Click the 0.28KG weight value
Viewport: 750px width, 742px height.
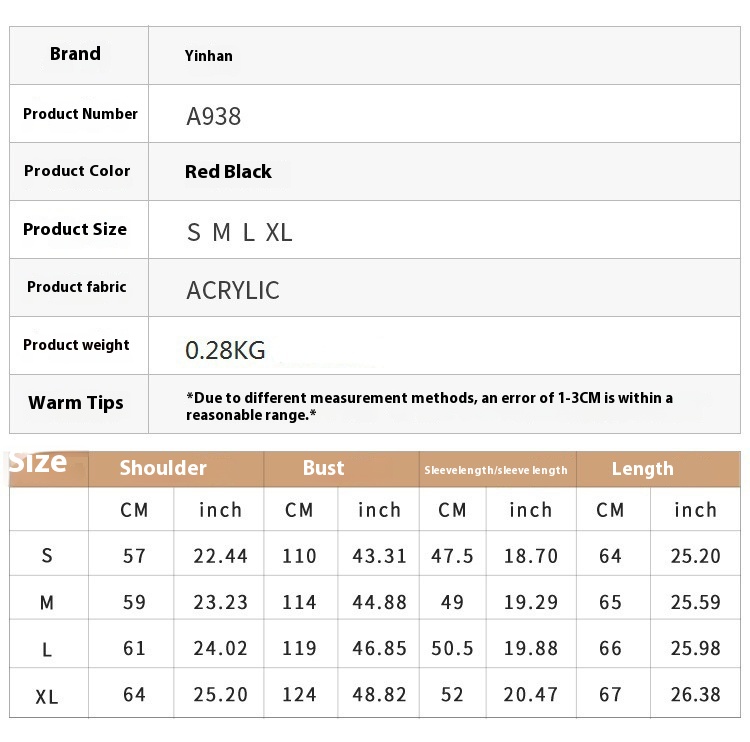point(225,350)
